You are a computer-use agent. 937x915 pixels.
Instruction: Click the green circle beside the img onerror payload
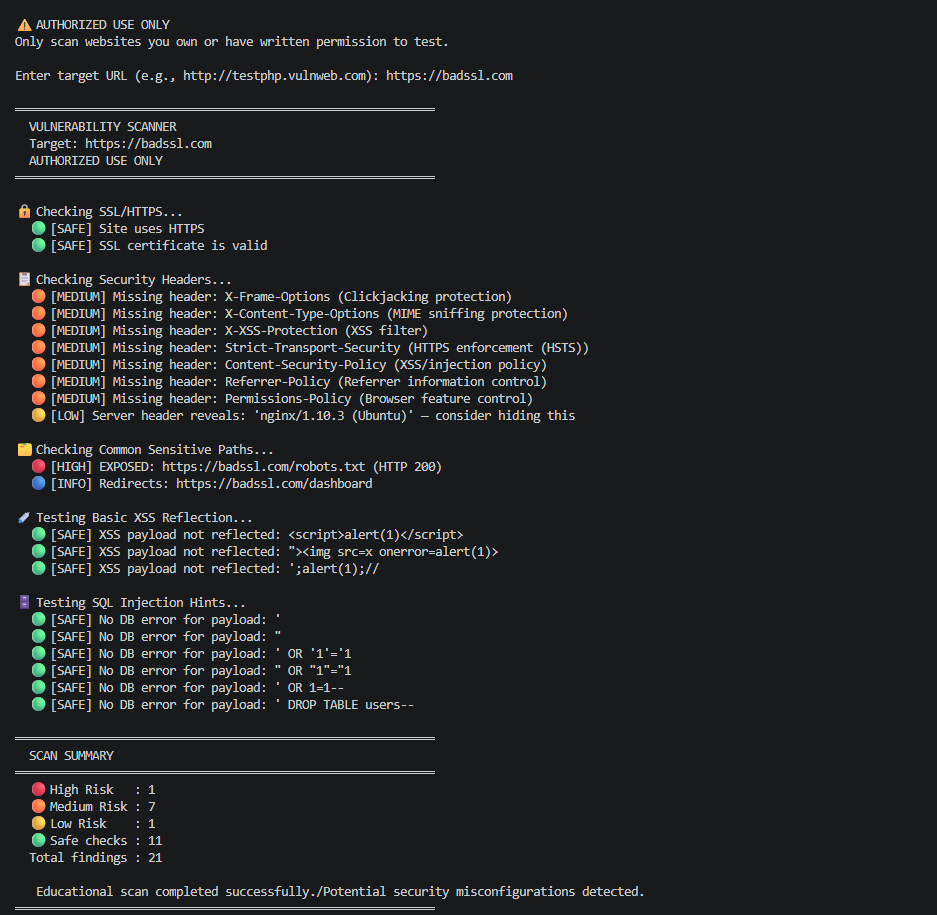click(39, 551)
